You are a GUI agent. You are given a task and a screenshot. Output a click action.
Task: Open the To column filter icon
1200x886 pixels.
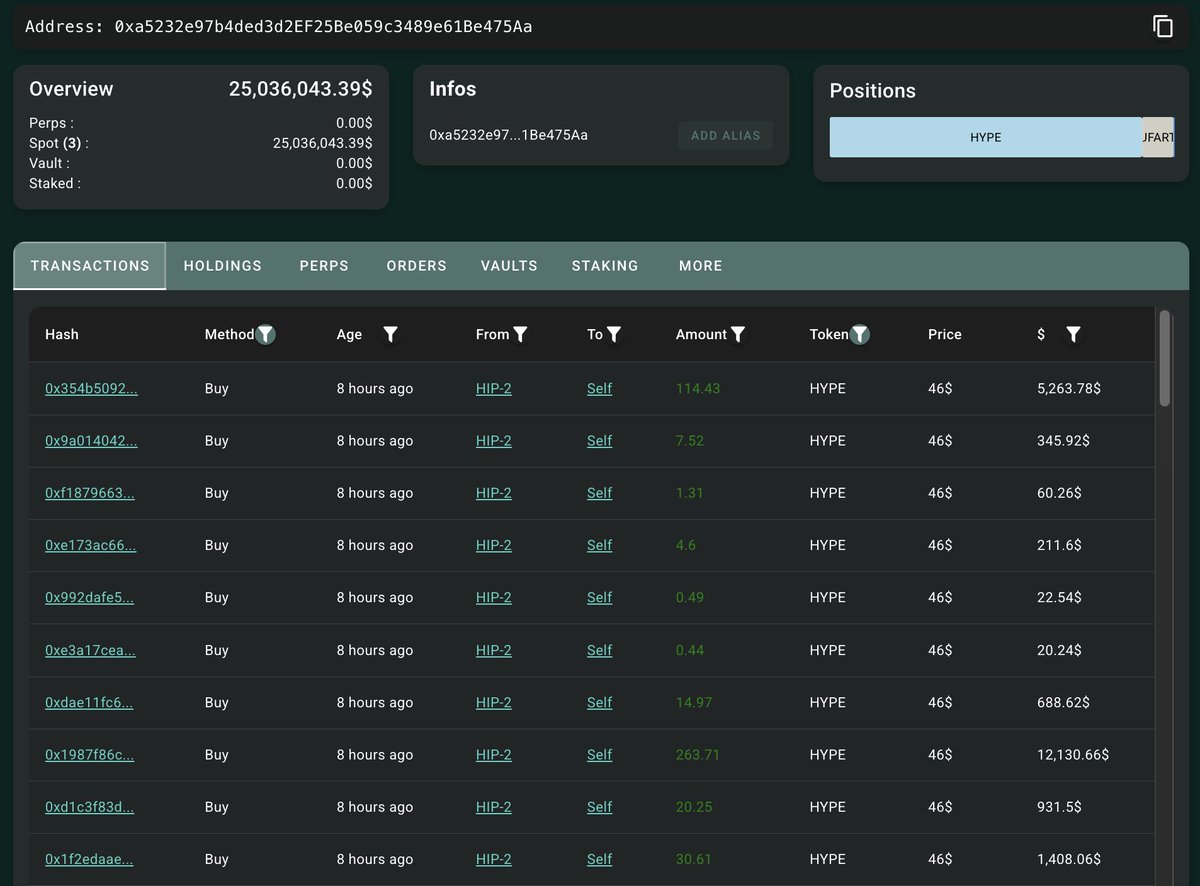(x=614, y=334)
